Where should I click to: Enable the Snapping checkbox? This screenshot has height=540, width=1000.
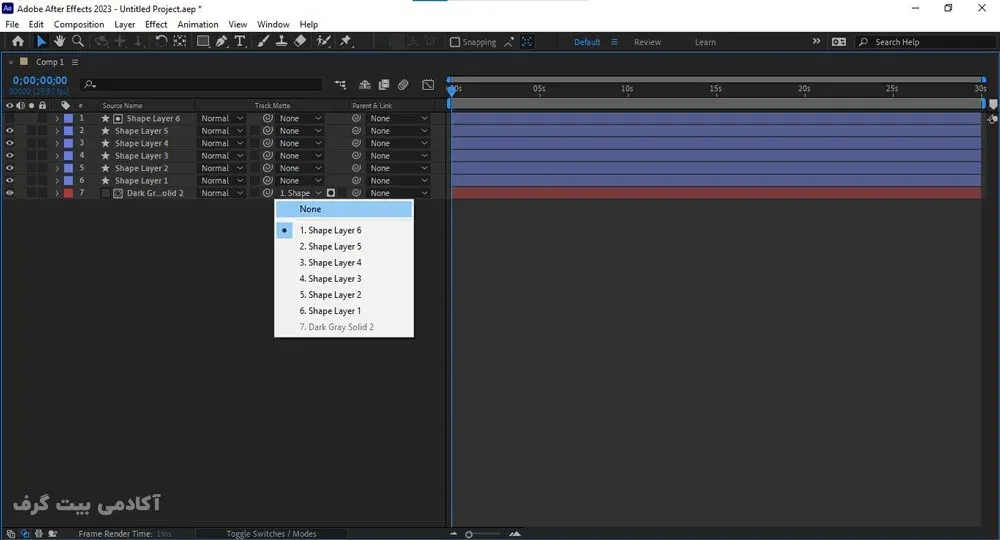tap(455, 42)
